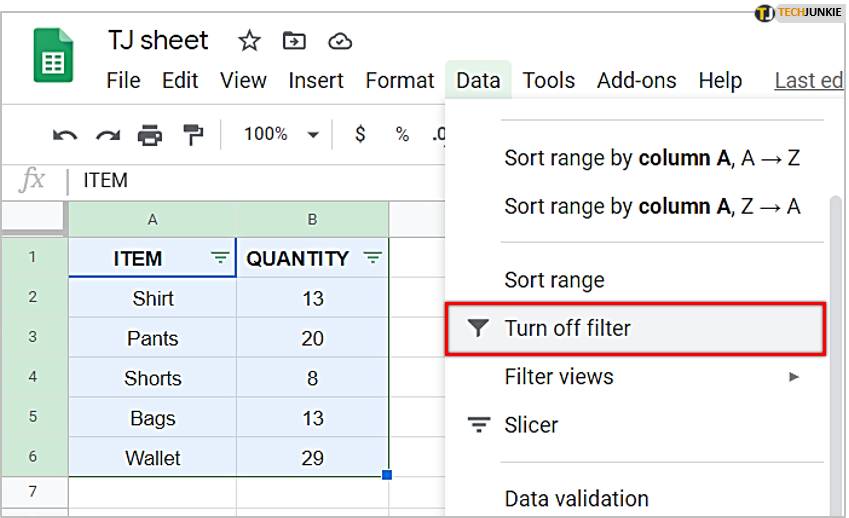
Task: Expand the Filter views submenu
Action: tap(636, 377)
